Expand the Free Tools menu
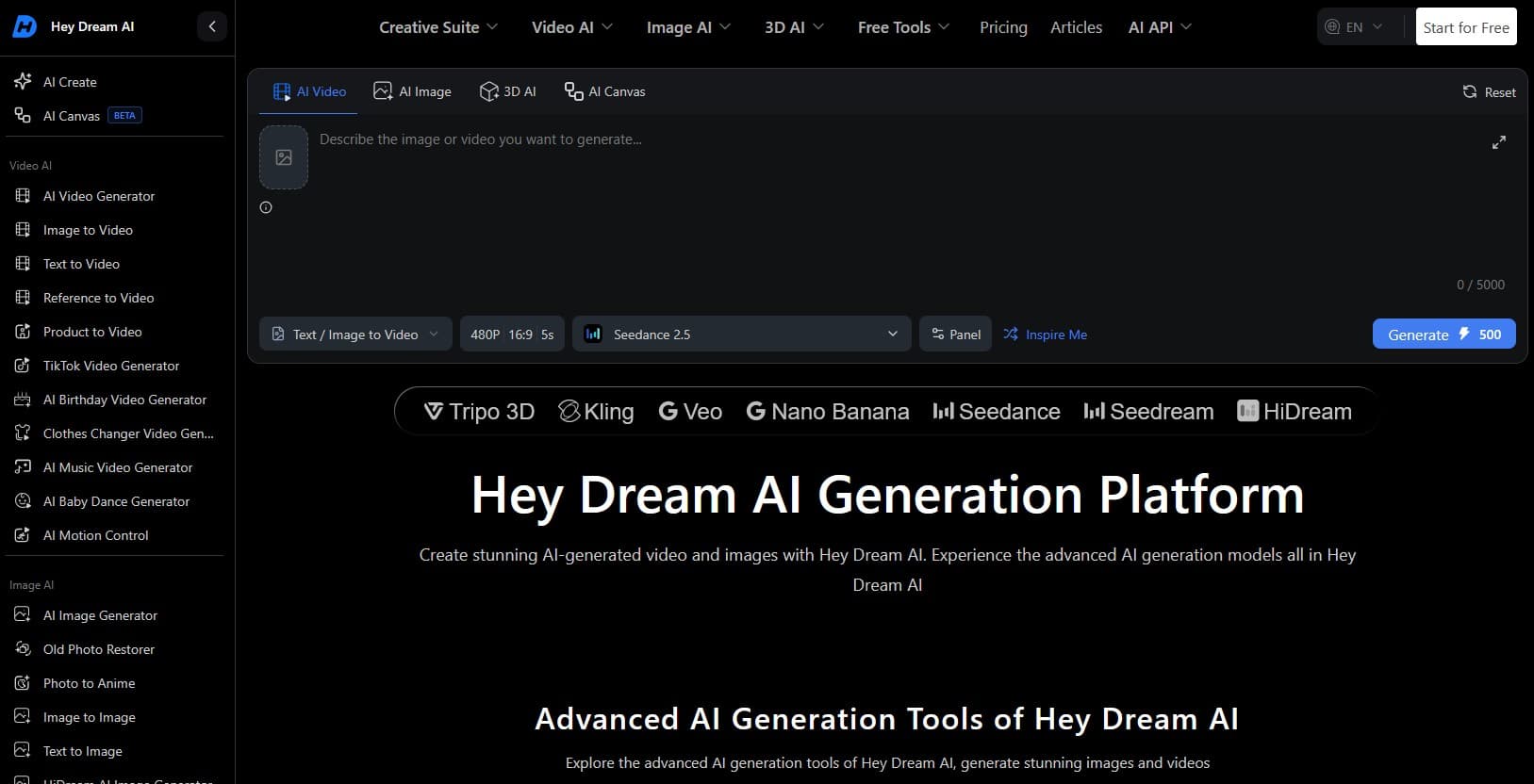The image size is (1534, 784). point(903,27)
